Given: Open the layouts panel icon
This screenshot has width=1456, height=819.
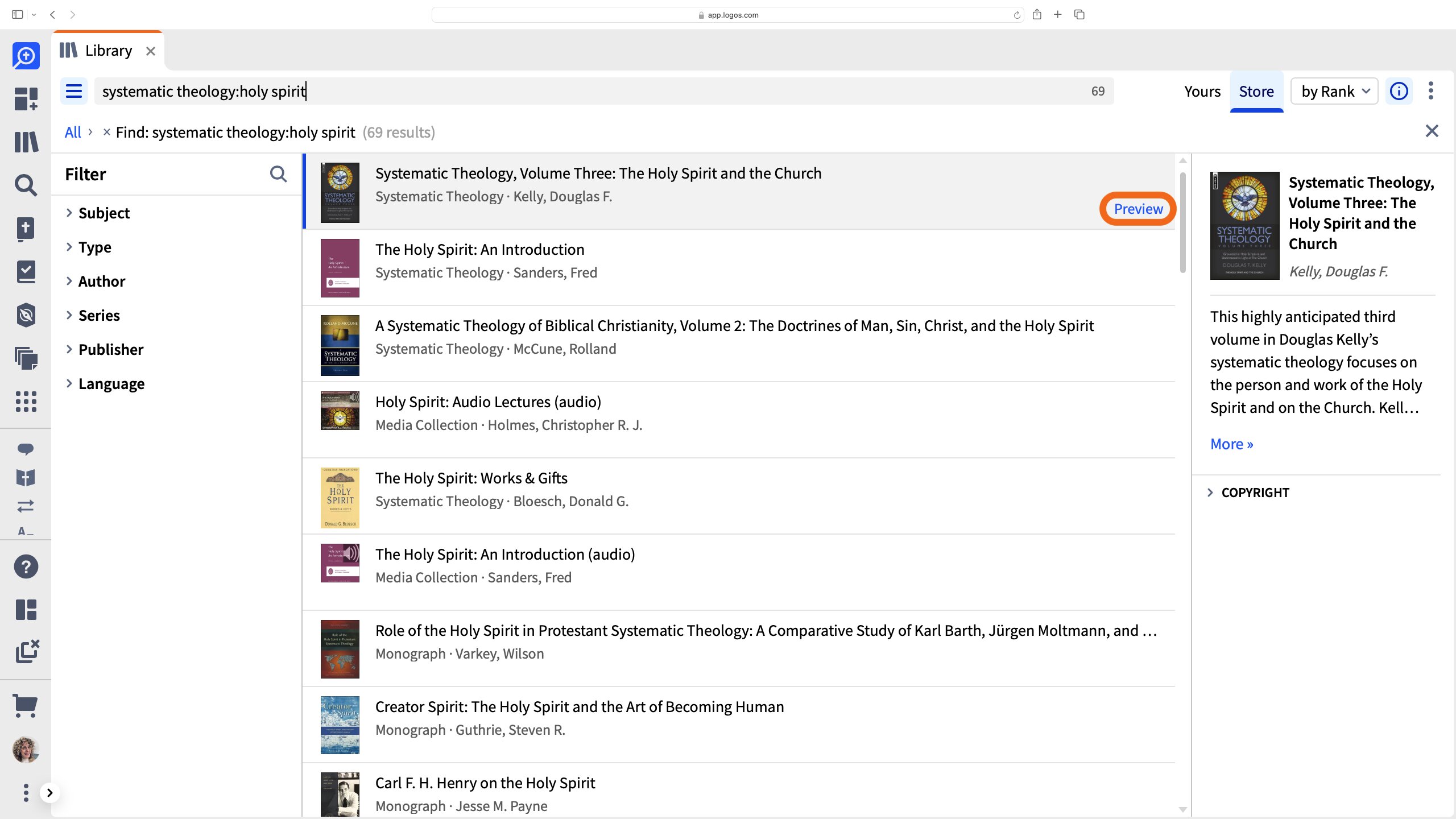Looking at the screenshot, I should click(x=26, y=610).
